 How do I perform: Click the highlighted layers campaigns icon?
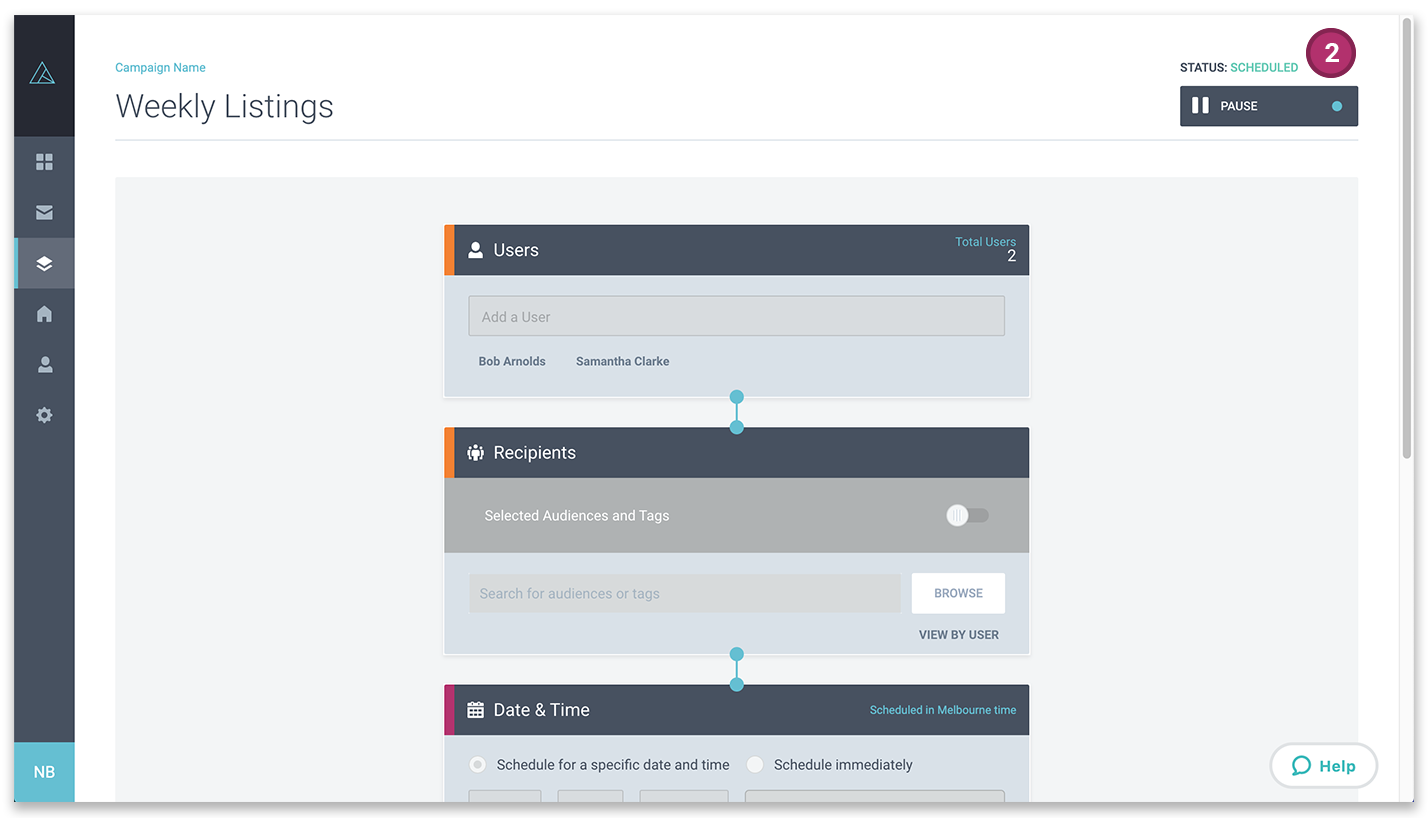44,263
